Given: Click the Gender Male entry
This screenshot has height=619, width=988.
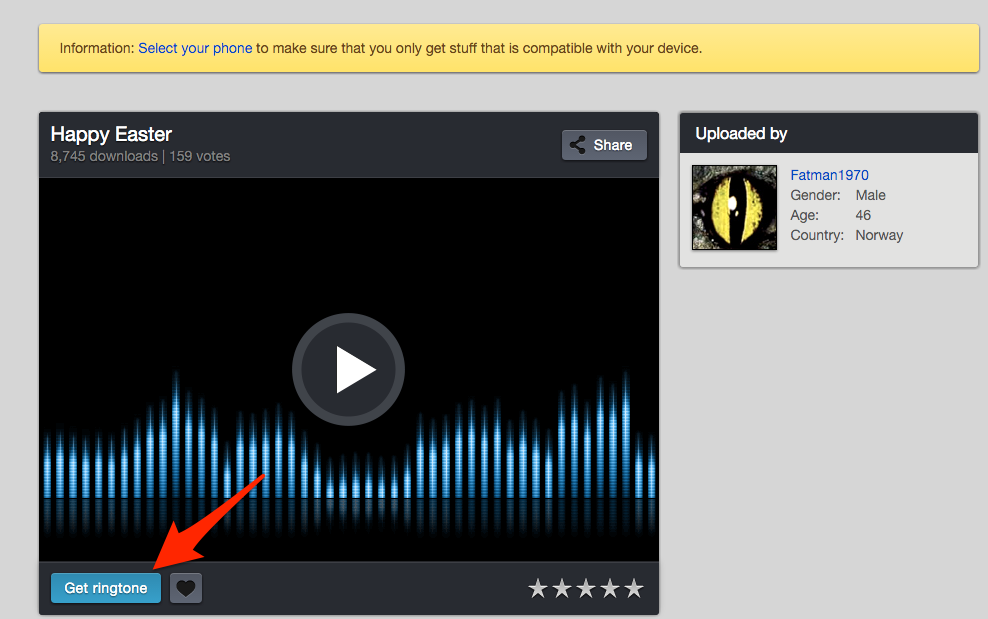Looking at the screenshot, I should pos(838,195).
